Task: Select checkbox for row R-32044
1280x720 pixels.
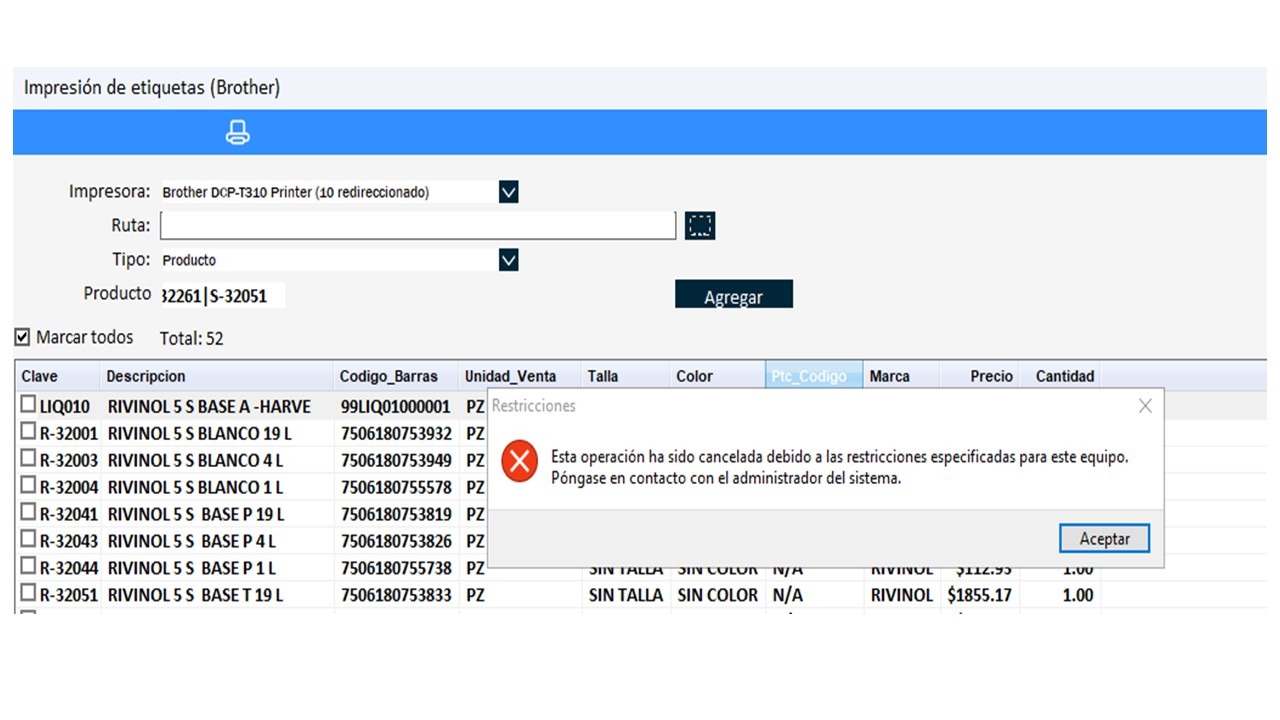Action: point(29,566)
